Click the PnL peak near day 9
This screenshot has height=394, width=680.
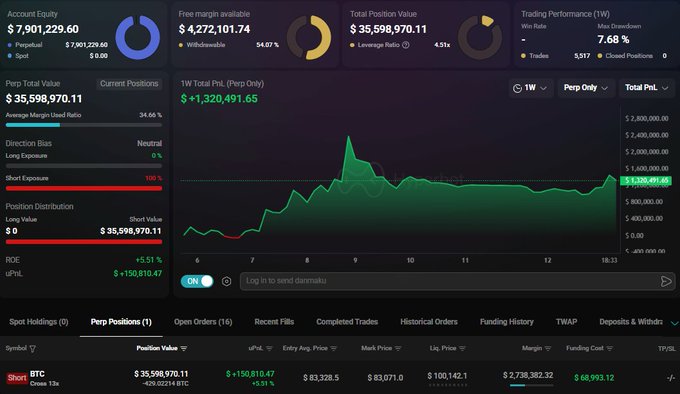[348, 137]
